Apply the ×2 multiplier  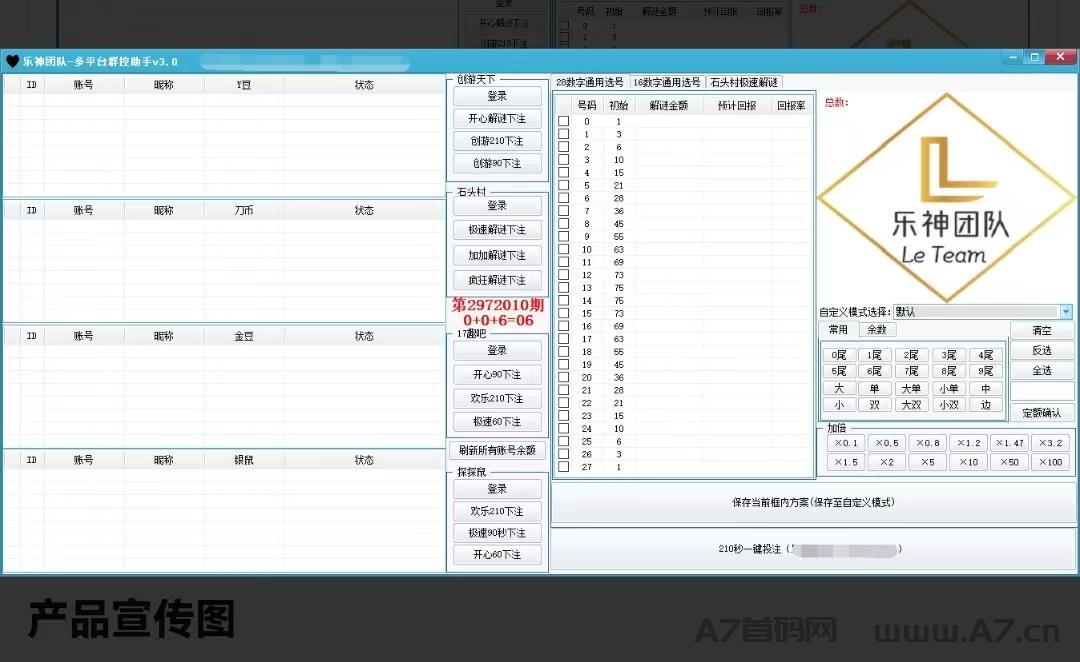[x=886, y=462]
